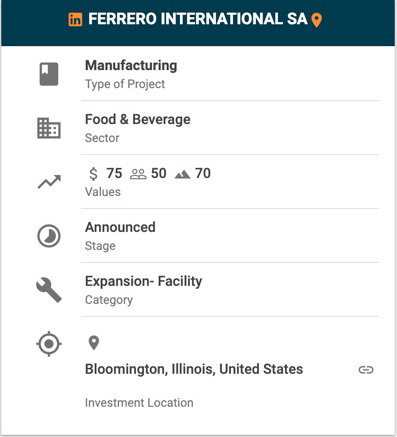Click the wrench icon next to Category

(49, 290)
